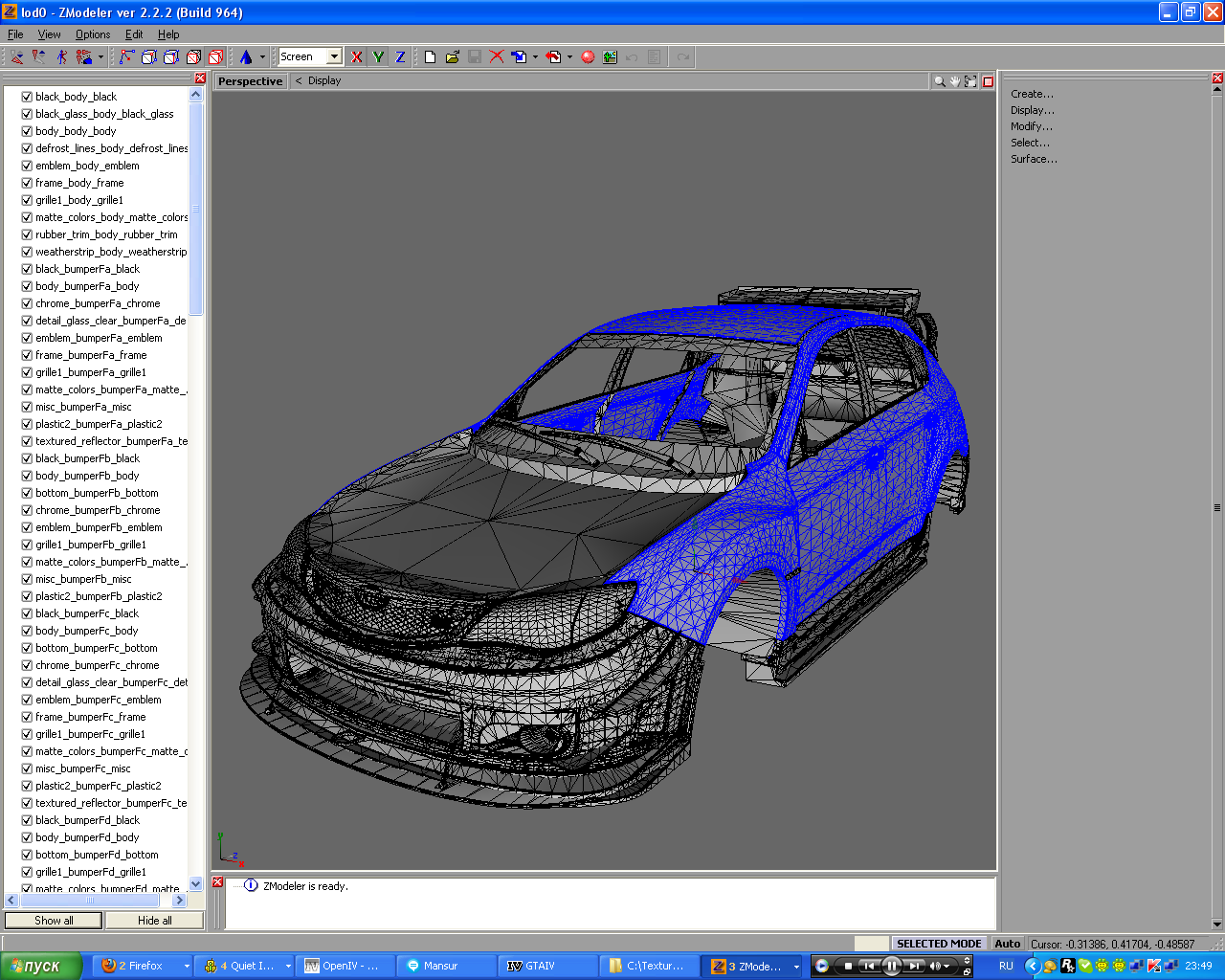Create a new file via toolbar icon
The height and width of the screenshot is (980, 1225).
[430, 57]
